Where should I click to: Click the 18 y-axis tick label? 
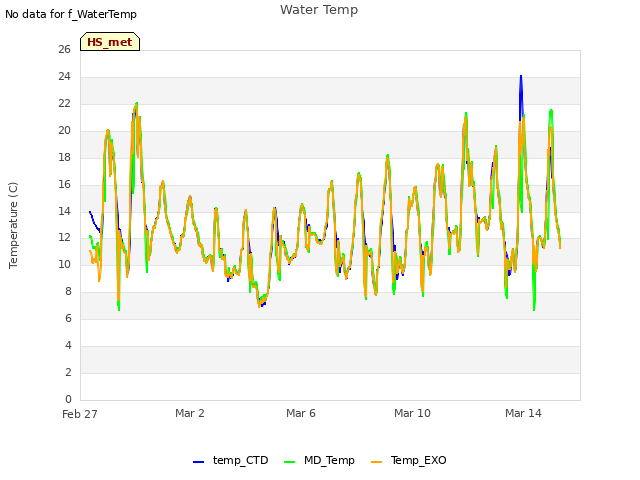coord(64,157)
